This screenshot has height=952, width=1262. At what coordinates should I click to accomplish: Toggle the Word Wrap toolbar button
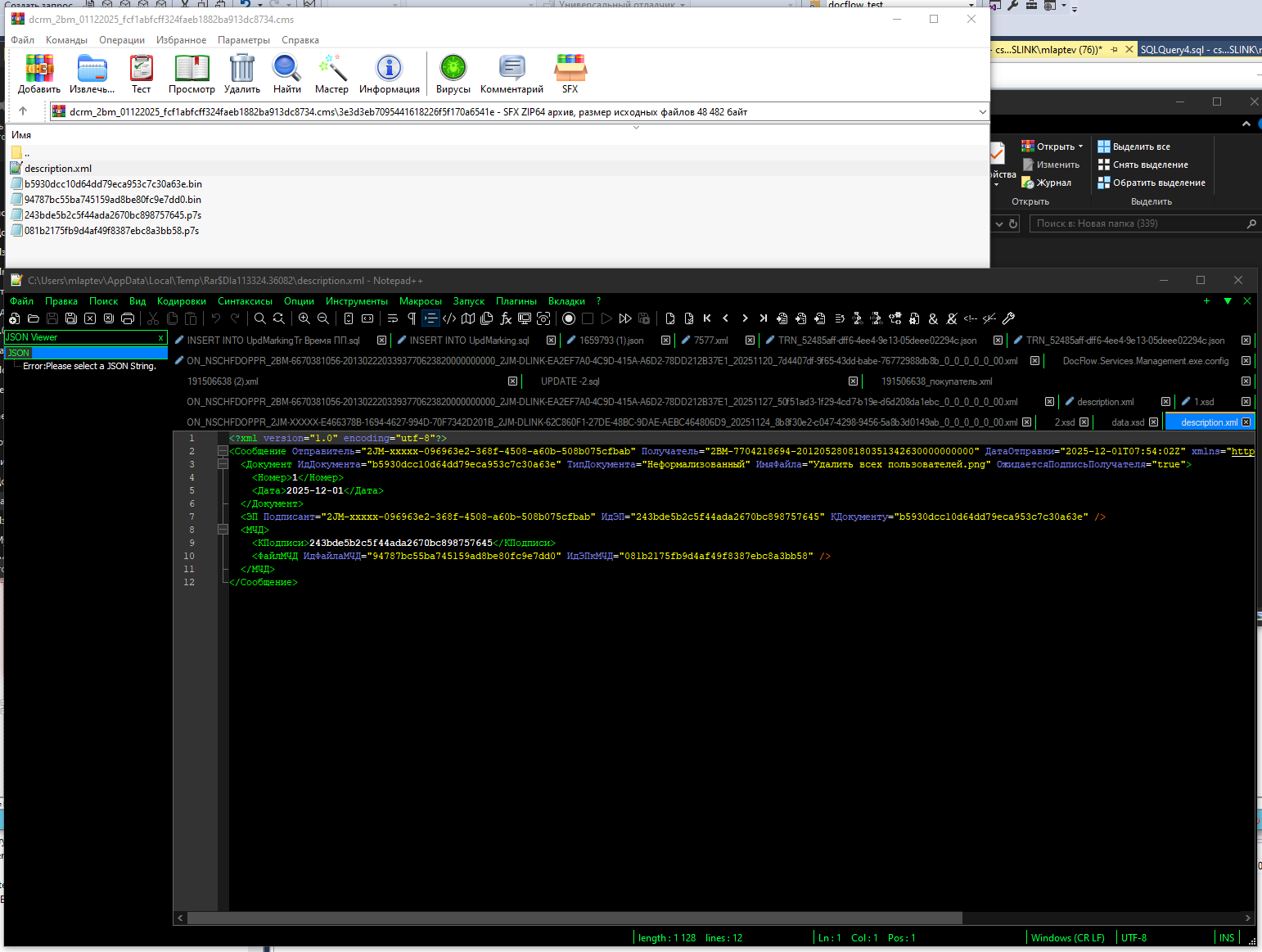[393, 318]
